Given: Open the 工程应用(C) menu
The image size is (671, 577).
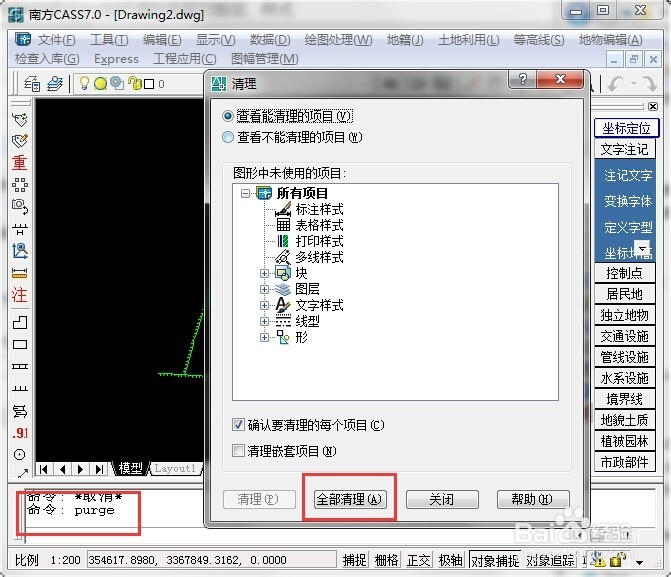Looking at the screenshot, I should [185, 59].
